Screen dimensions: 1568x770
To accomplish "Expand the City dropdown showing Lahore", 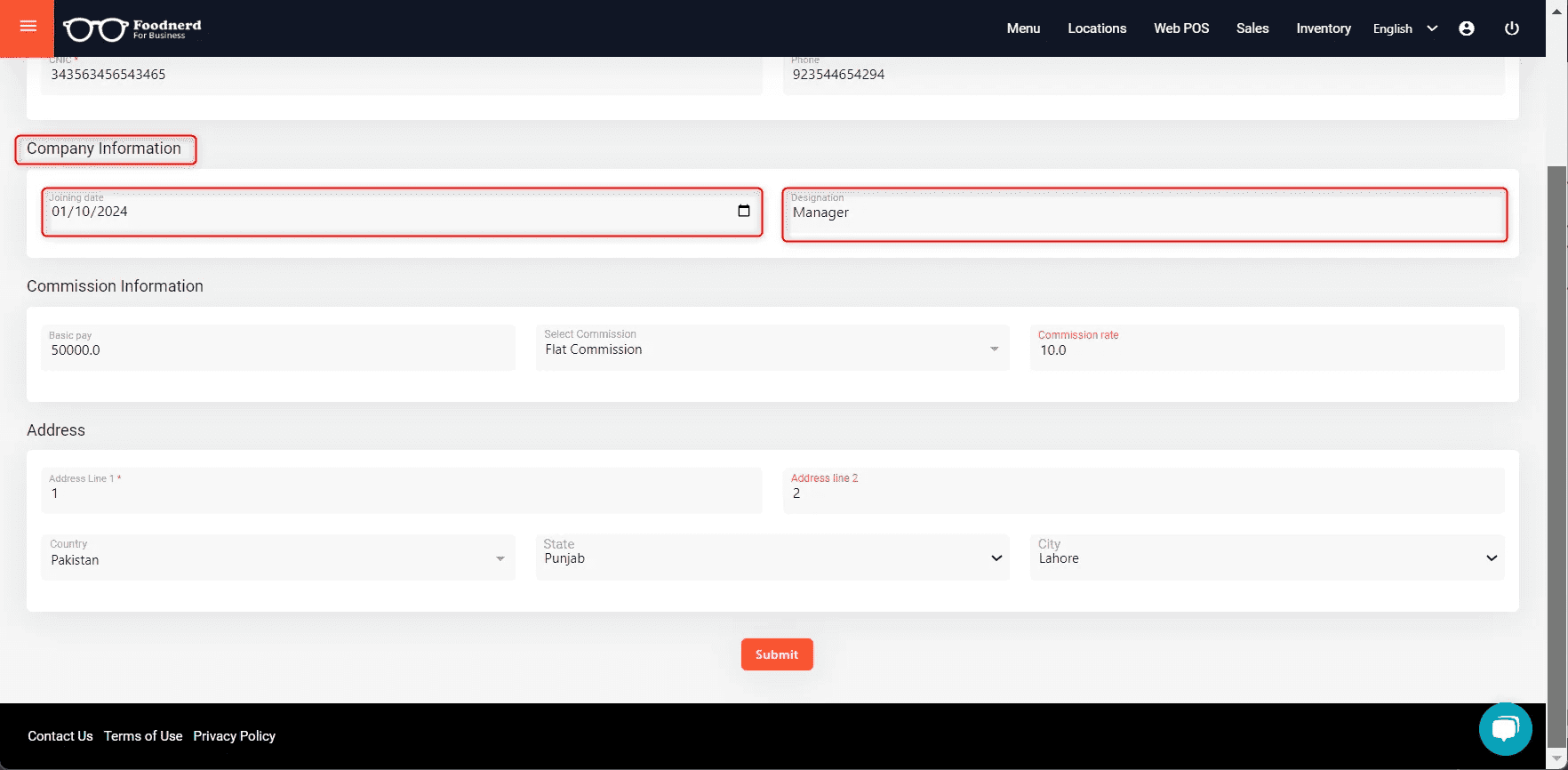I will pyautogui.click(x=1267, y=557).
